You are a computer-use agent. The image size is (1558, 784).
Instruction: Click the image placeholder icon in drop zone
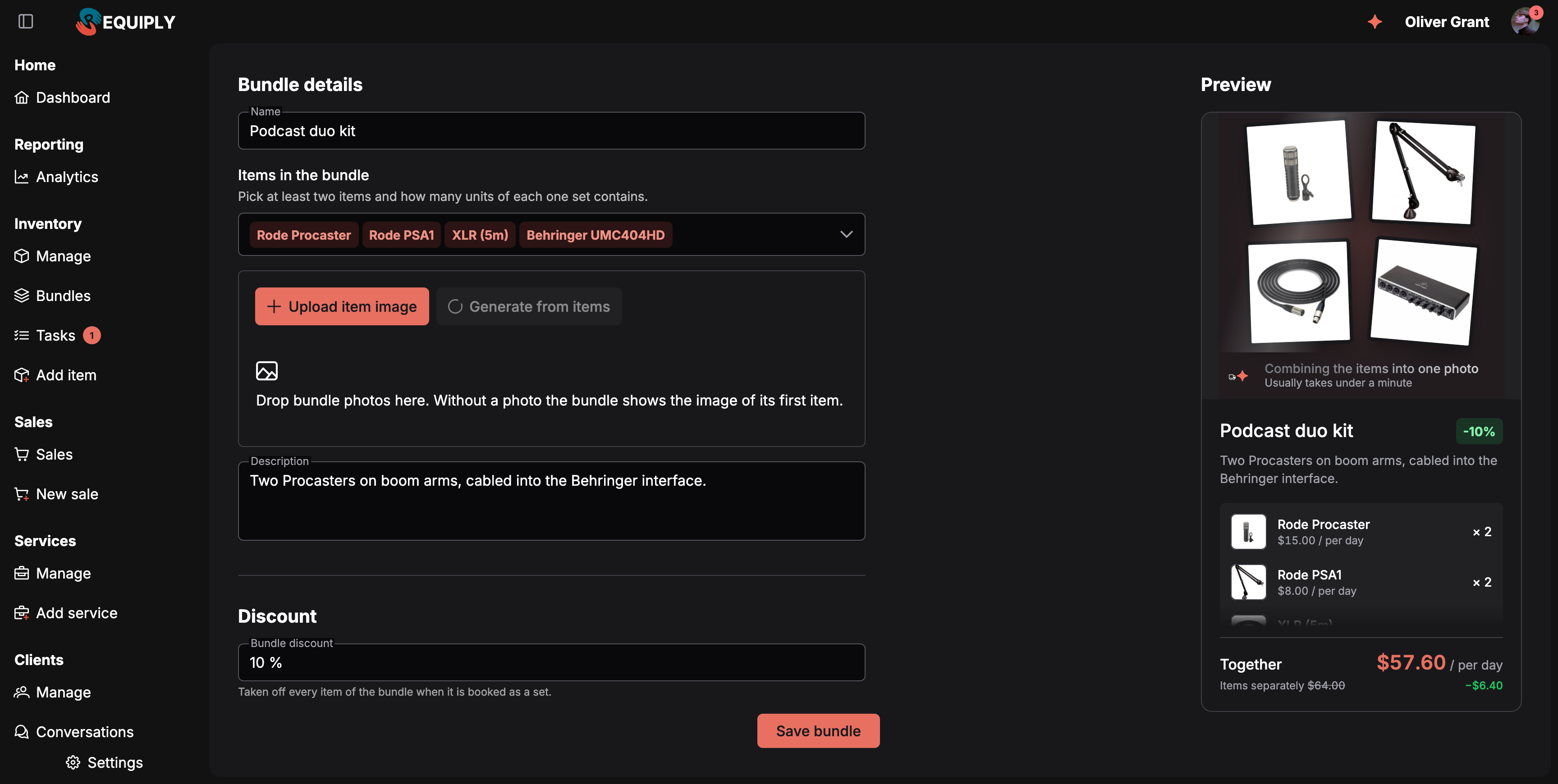tap(267, 370)
